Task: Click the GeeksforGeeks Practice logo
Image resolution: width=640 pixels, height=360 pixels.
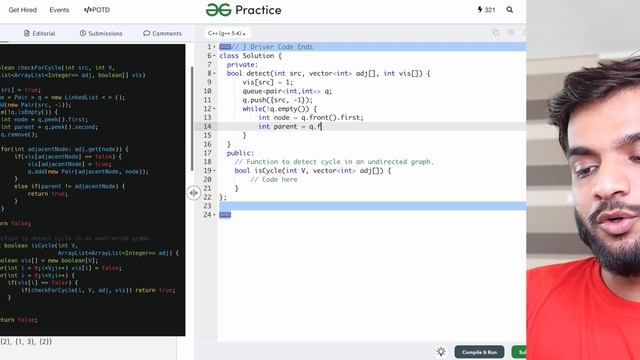Action: 244,10
